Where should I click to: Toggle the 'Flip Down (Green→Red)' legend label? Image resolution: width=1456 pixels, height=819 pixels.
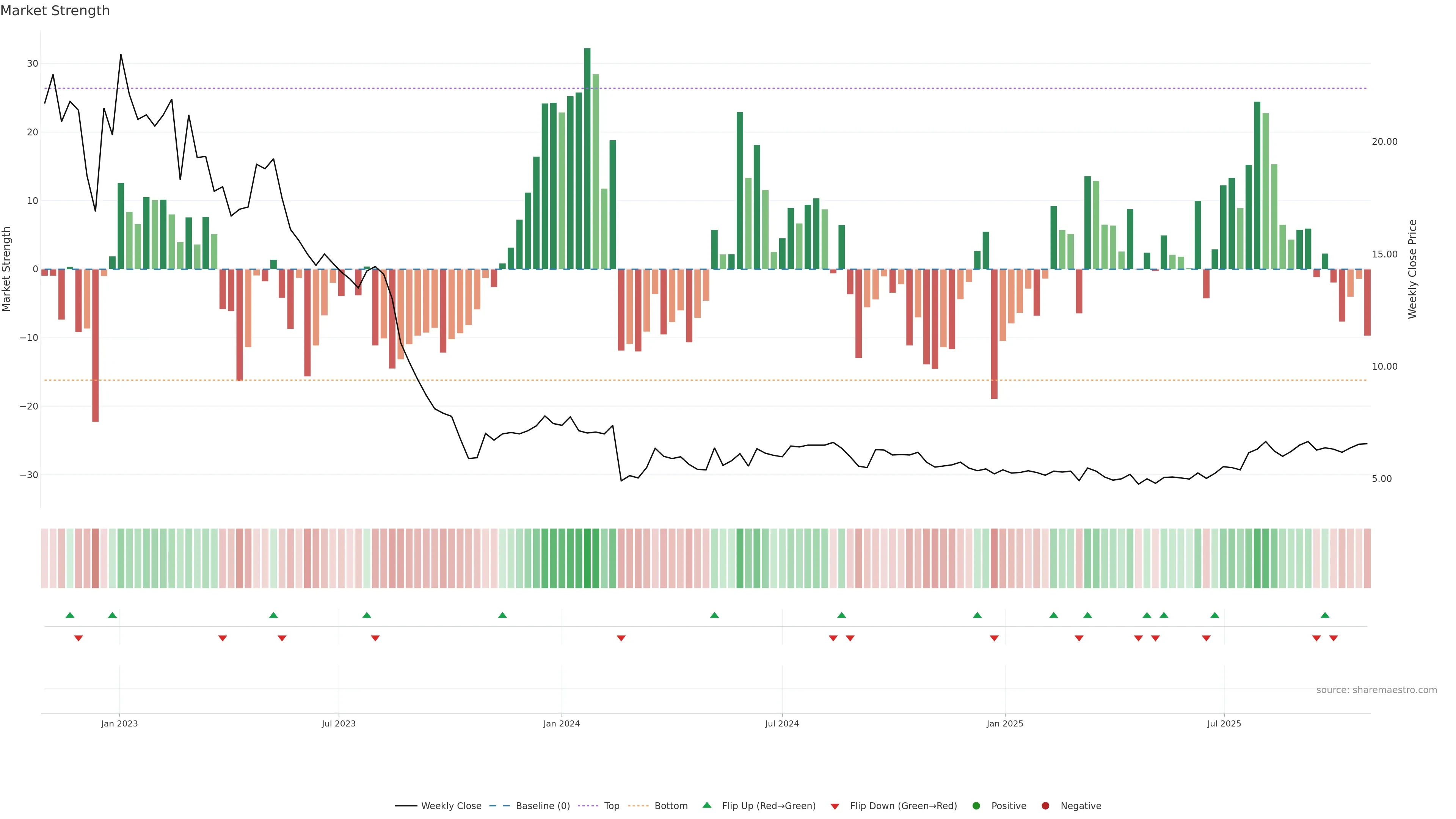[903, 806]
